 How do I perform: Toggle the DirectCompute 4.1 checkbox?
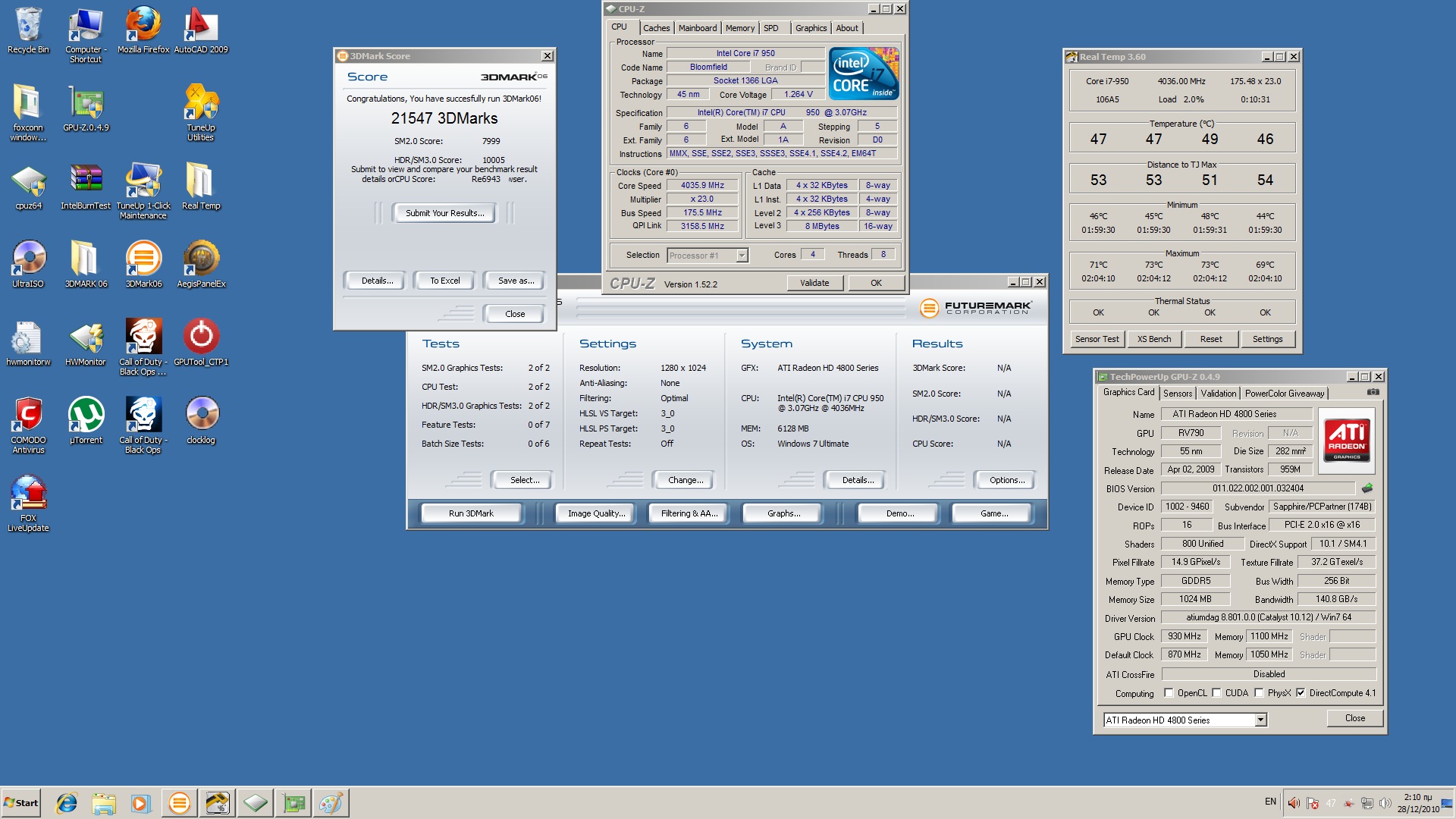(1301, 693)
